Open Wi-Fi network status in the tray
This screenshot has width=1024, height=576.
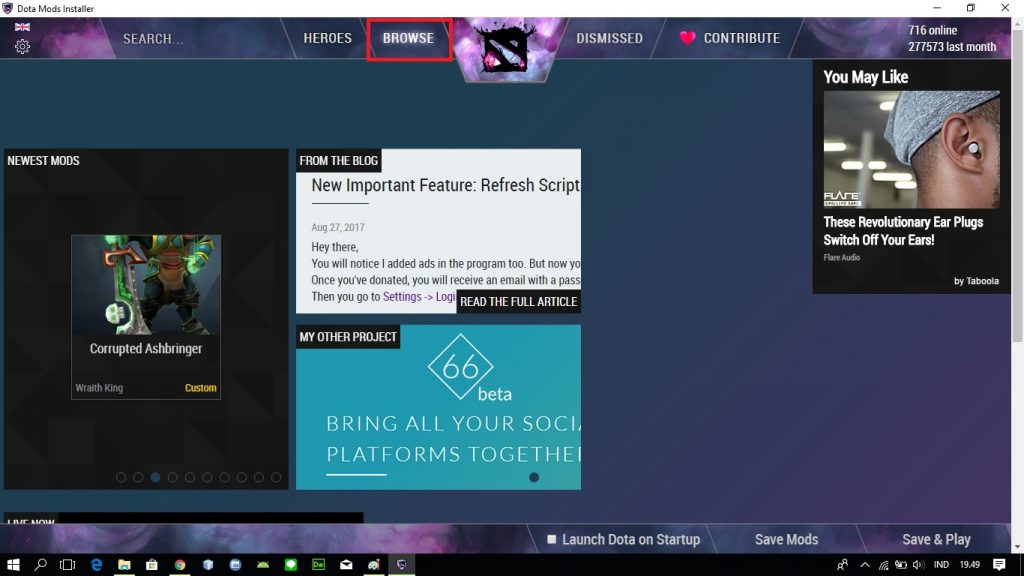(884, 565)
